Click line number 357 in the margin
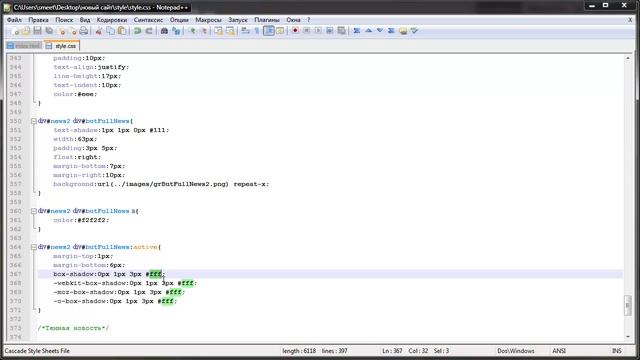 click(16, 184)
